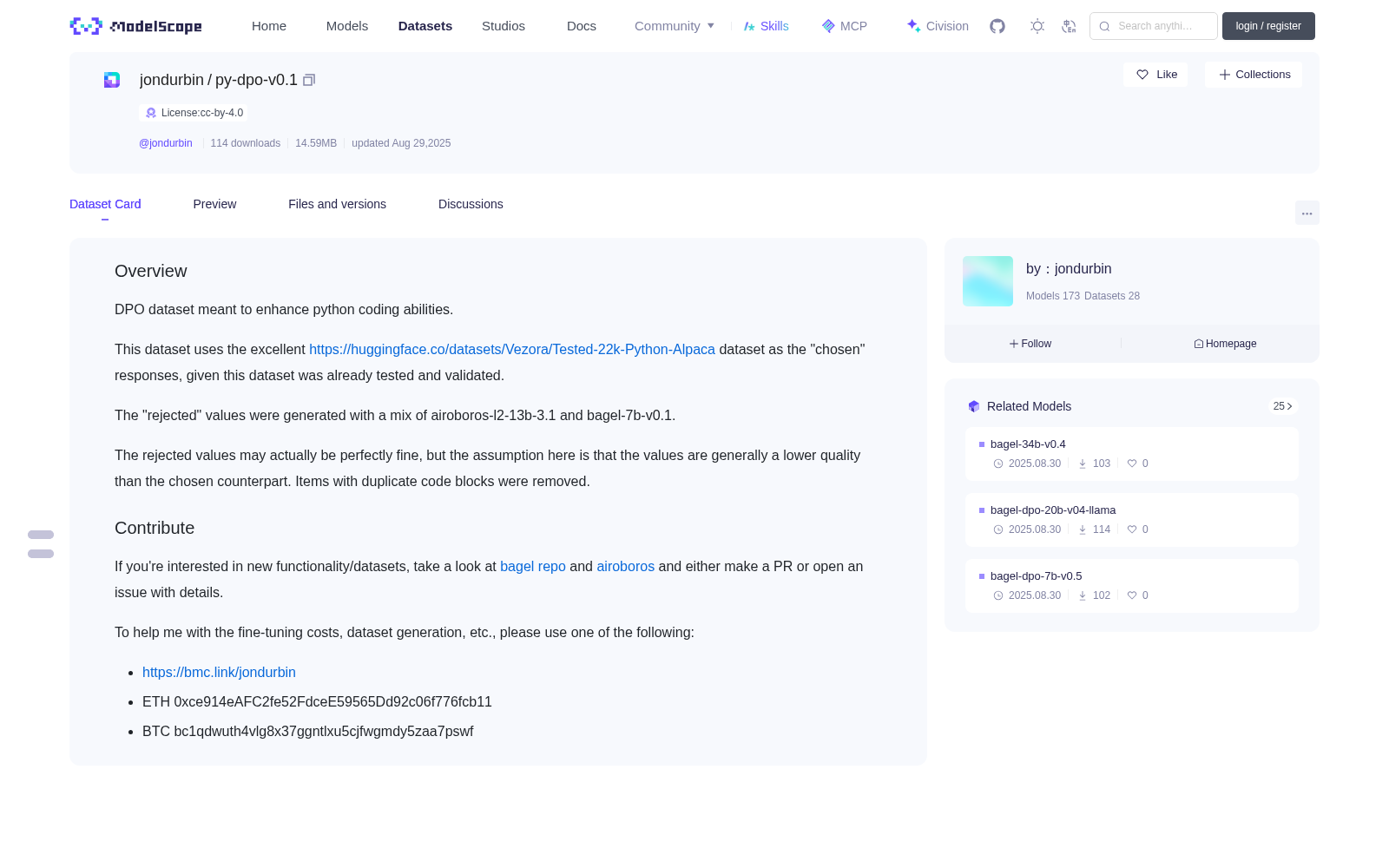The image size is (1389, 868).
Task: Copy dataset name py-dpo-v0.1 icon
Action: pyautogui.click(x=309, y=80)
